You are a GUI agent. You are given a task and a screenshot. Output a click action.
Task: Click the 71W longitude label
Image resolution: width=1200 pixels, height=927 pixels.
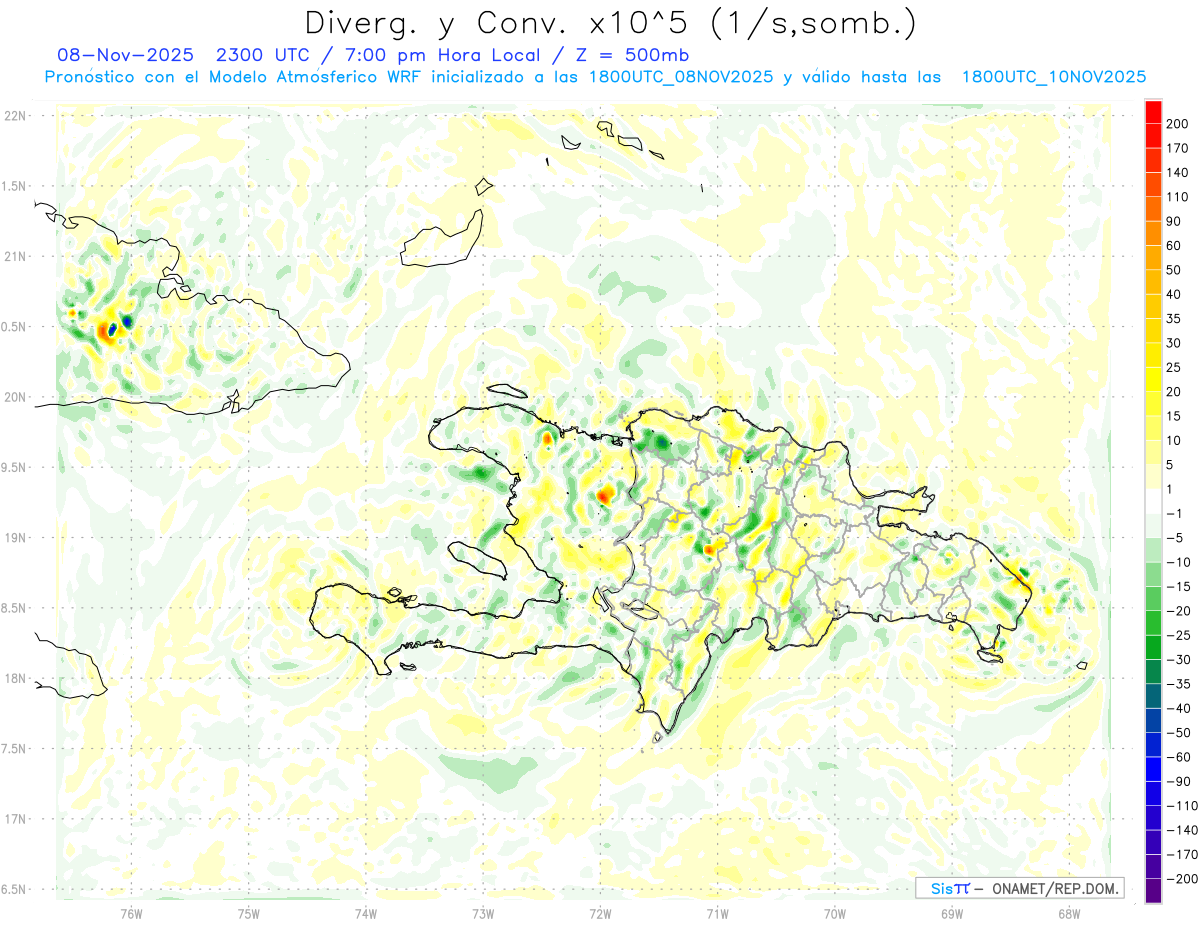(x=717, y=913)
